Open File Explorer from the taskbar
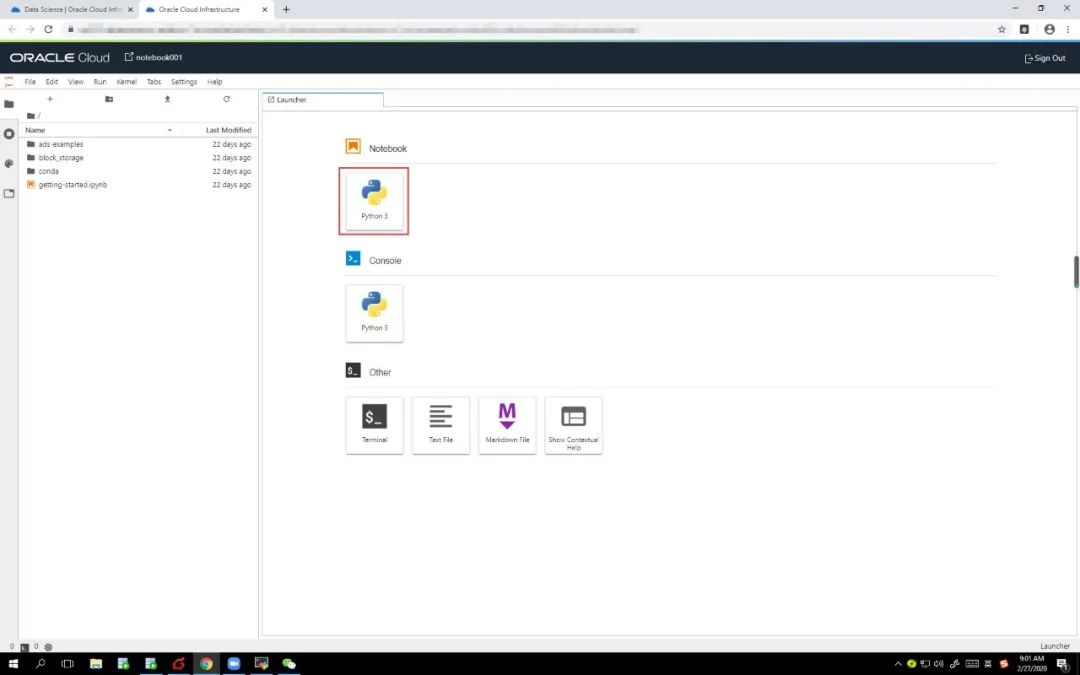This screenshot has width=1080, height=675. tap(96, 664)
